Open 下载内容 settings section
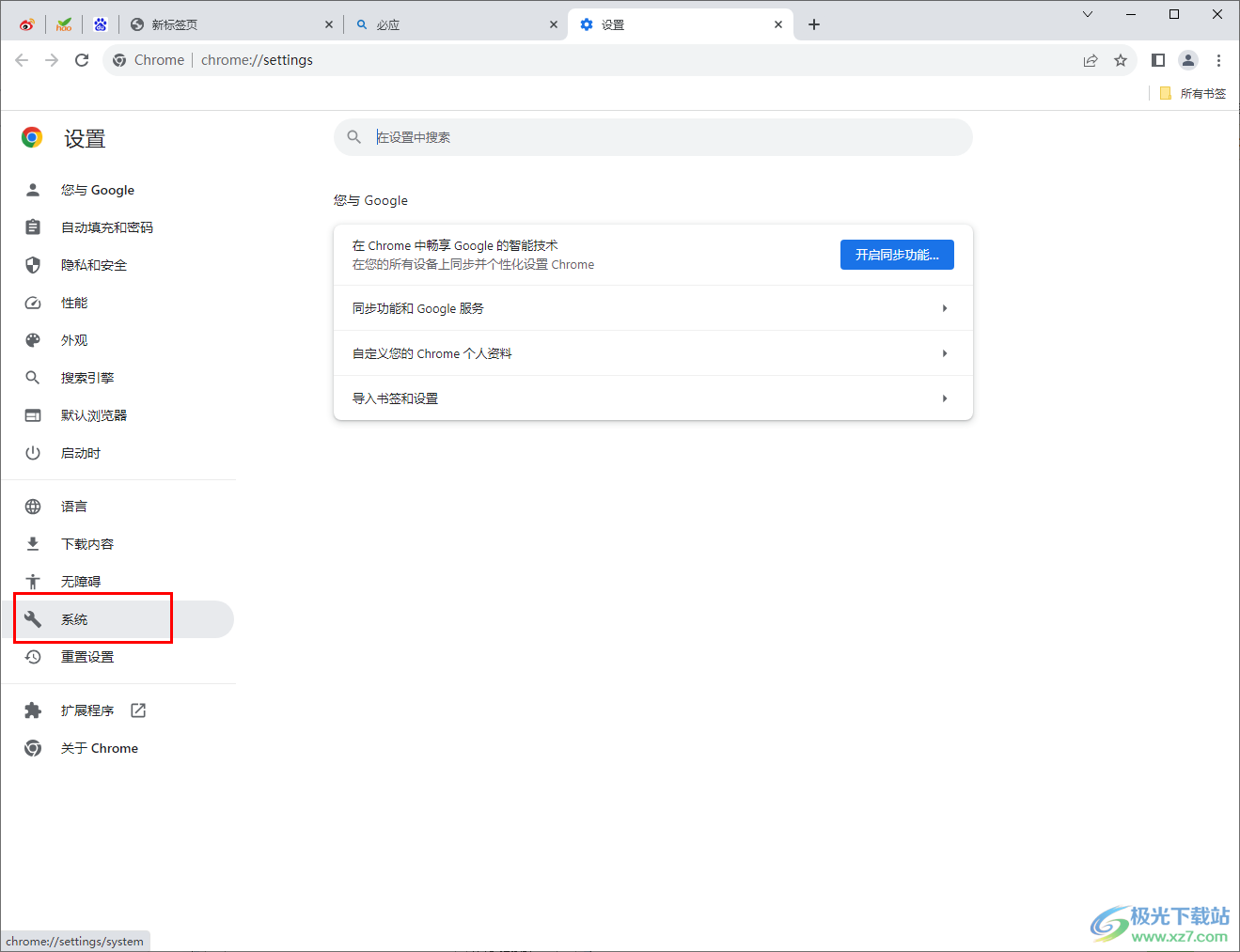This screenshot has width=1240, height=952. click(118, 544)
